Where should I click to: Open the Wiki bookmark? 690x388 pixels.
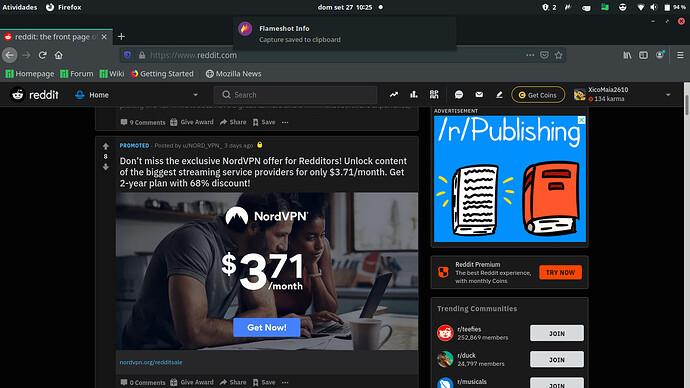pyautogui.click(x=112, y=73)
